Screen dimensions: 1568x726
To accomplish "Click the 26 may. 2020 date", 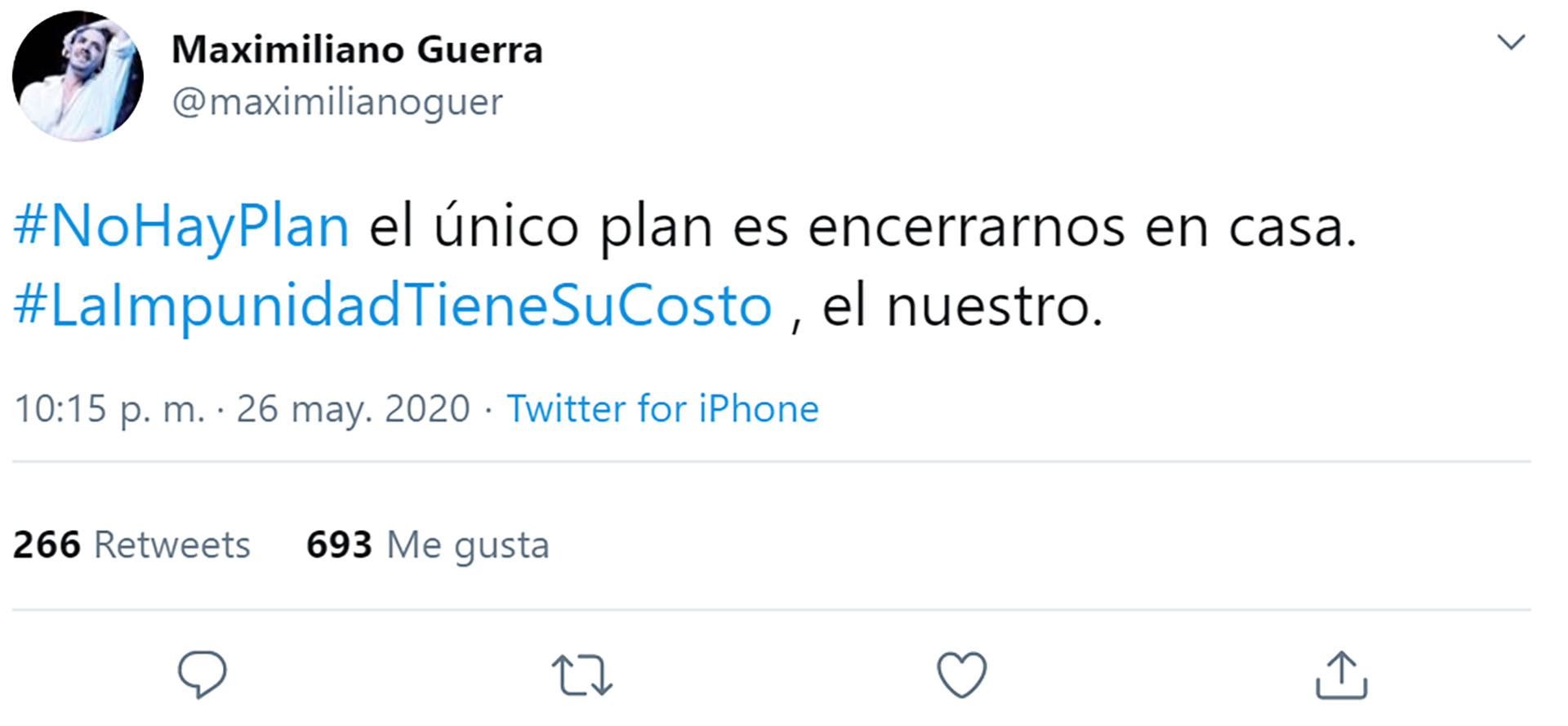I will [x=353, y=408].
